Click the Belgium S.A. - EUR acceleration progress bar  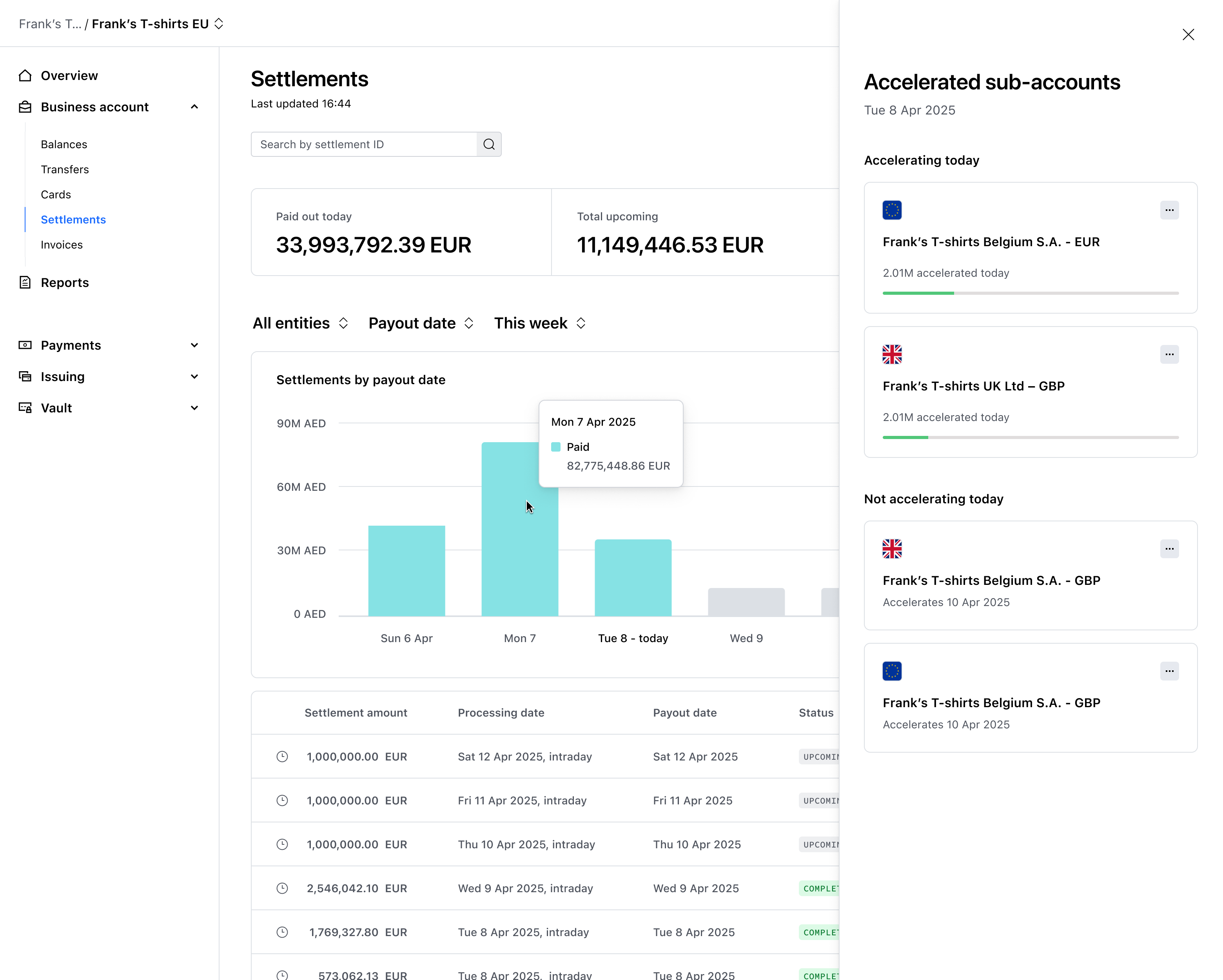(x=1030, y=293)
